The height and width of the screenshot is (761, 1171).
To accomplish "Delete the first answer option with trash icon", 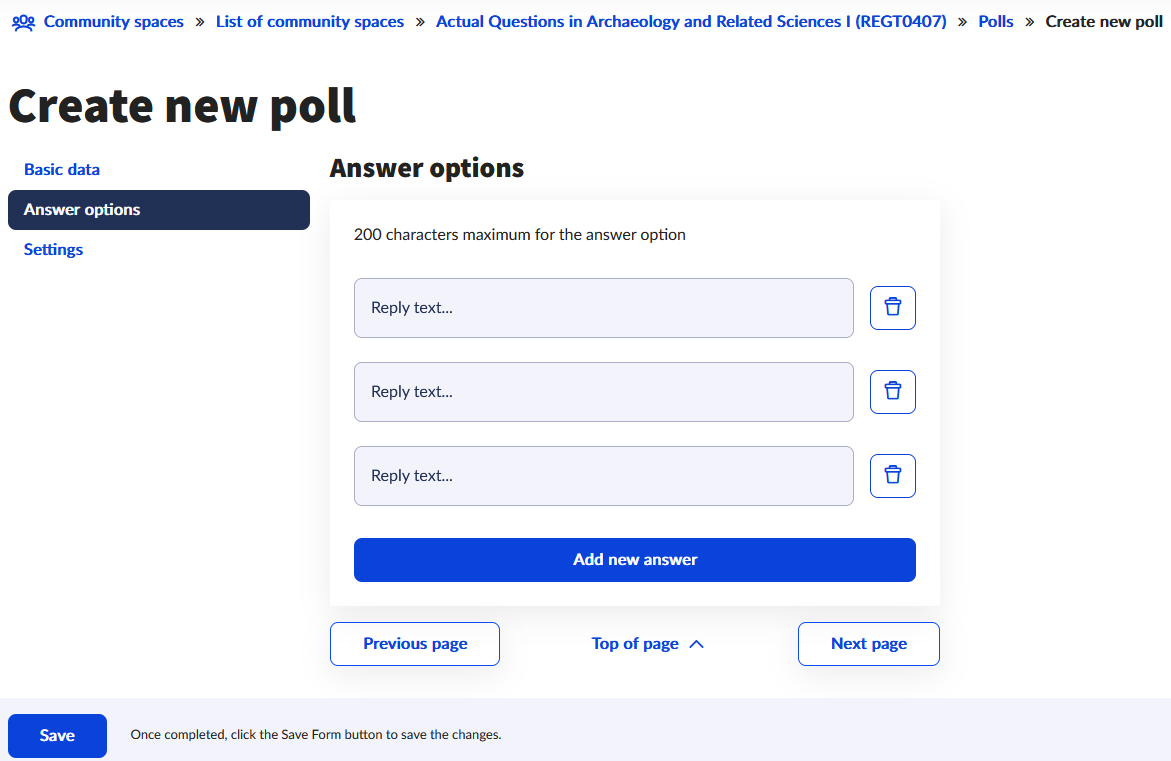I will [892, 308].
